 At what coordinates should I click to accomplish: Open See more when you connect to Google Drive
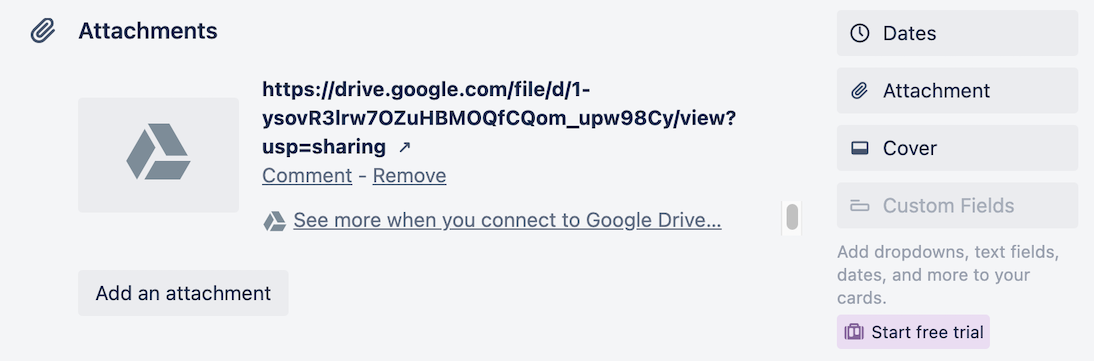pos(507,221)
